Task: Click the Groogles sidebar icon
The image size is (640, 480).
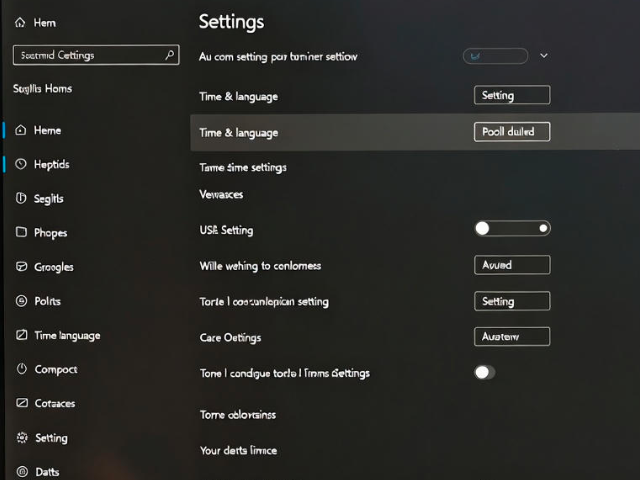Action: pos(22,267)
